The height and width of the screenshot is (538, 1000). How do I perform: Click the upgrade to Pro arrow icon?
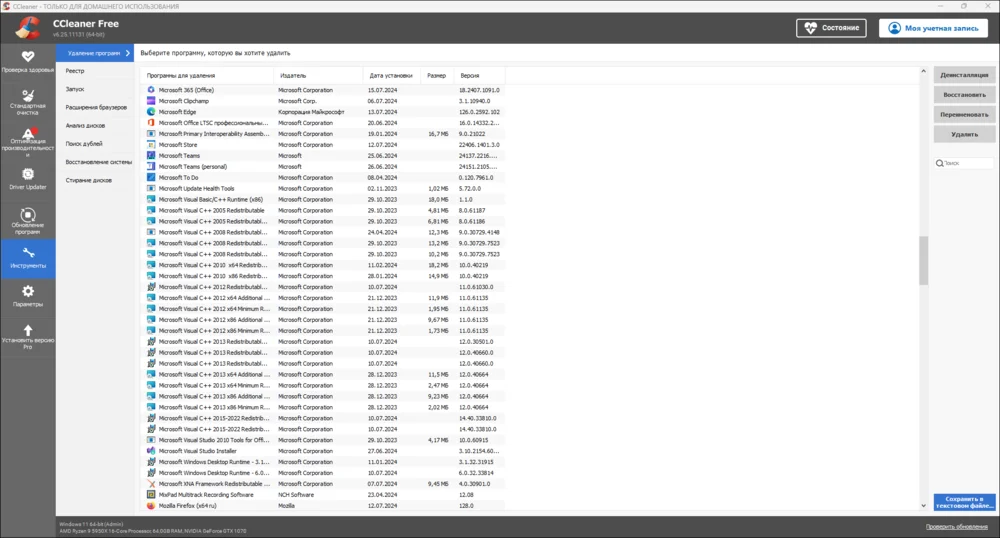pos(27,330)
